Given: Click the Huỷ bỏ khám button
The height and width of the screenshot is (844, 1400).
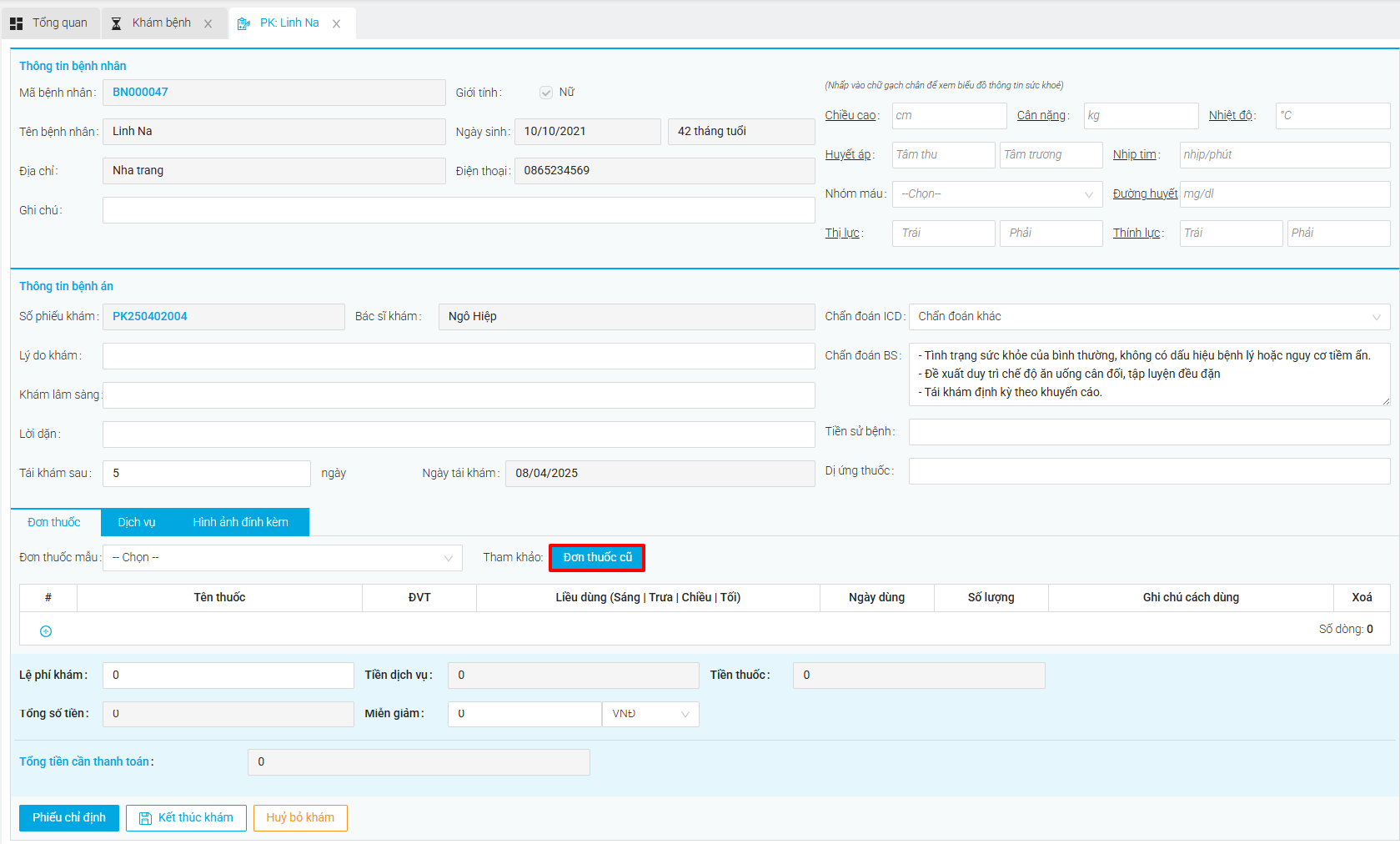Looking at the screenshot, I should click(300, 818).
